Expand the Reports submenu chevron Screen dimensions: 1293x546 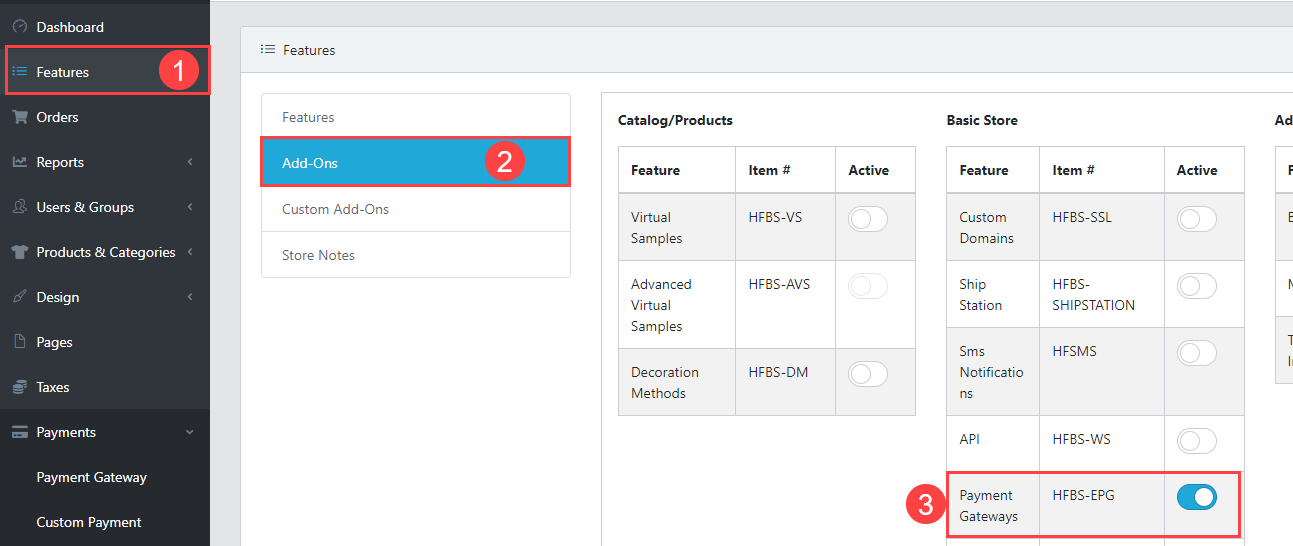(190, 162)
